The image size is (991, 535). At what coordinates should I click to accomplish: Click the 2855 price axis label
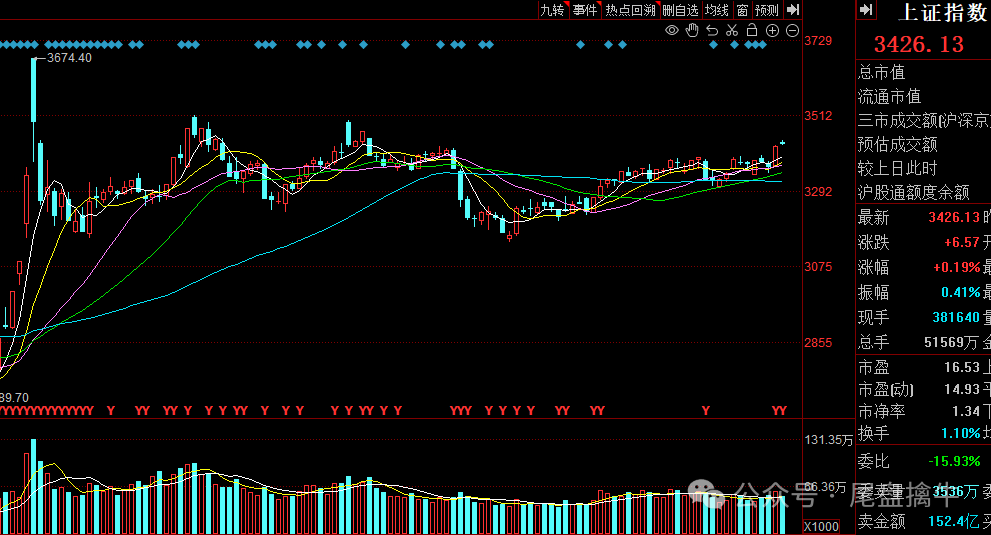[818, 343]
